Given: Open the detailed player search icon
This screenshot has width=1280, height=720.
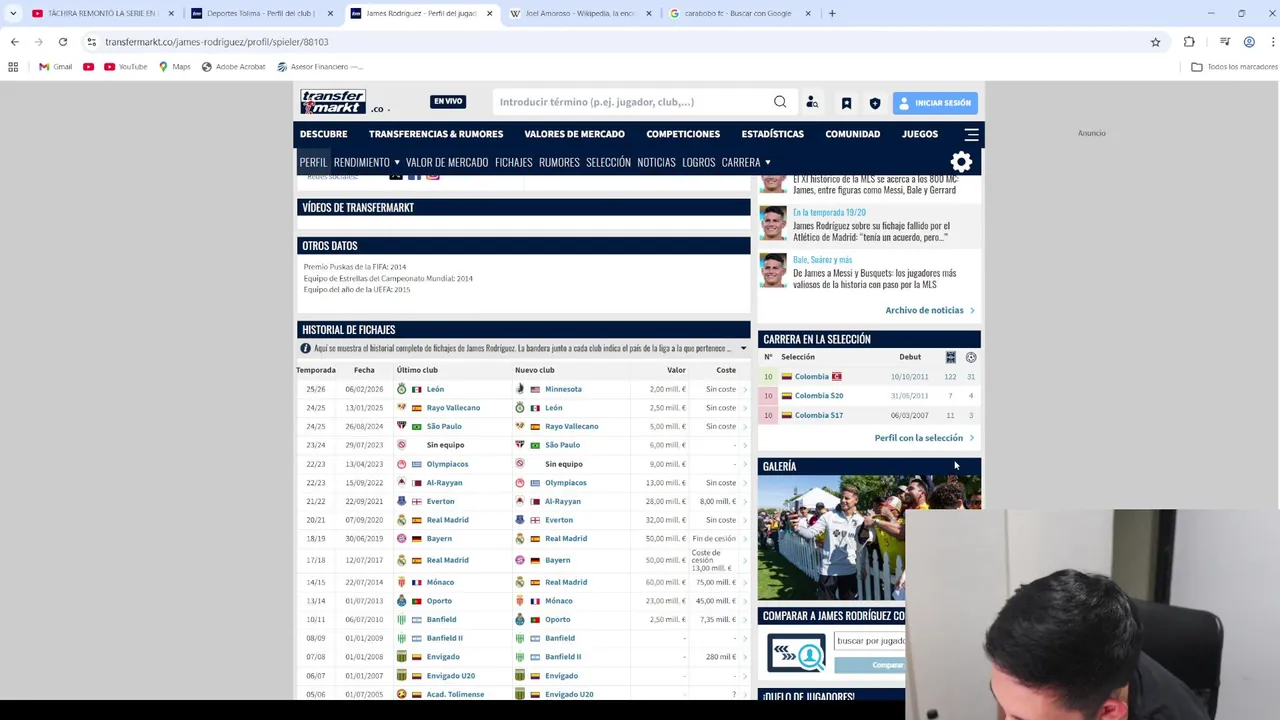Looking at the screenshot, I should click(812, 102).
